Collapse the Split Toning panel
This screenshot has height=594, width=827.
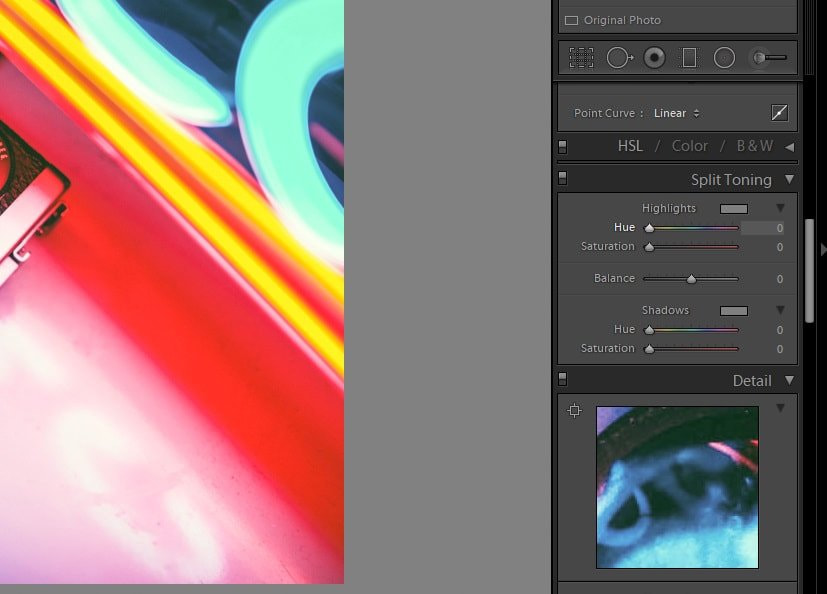tap(789, 180)
